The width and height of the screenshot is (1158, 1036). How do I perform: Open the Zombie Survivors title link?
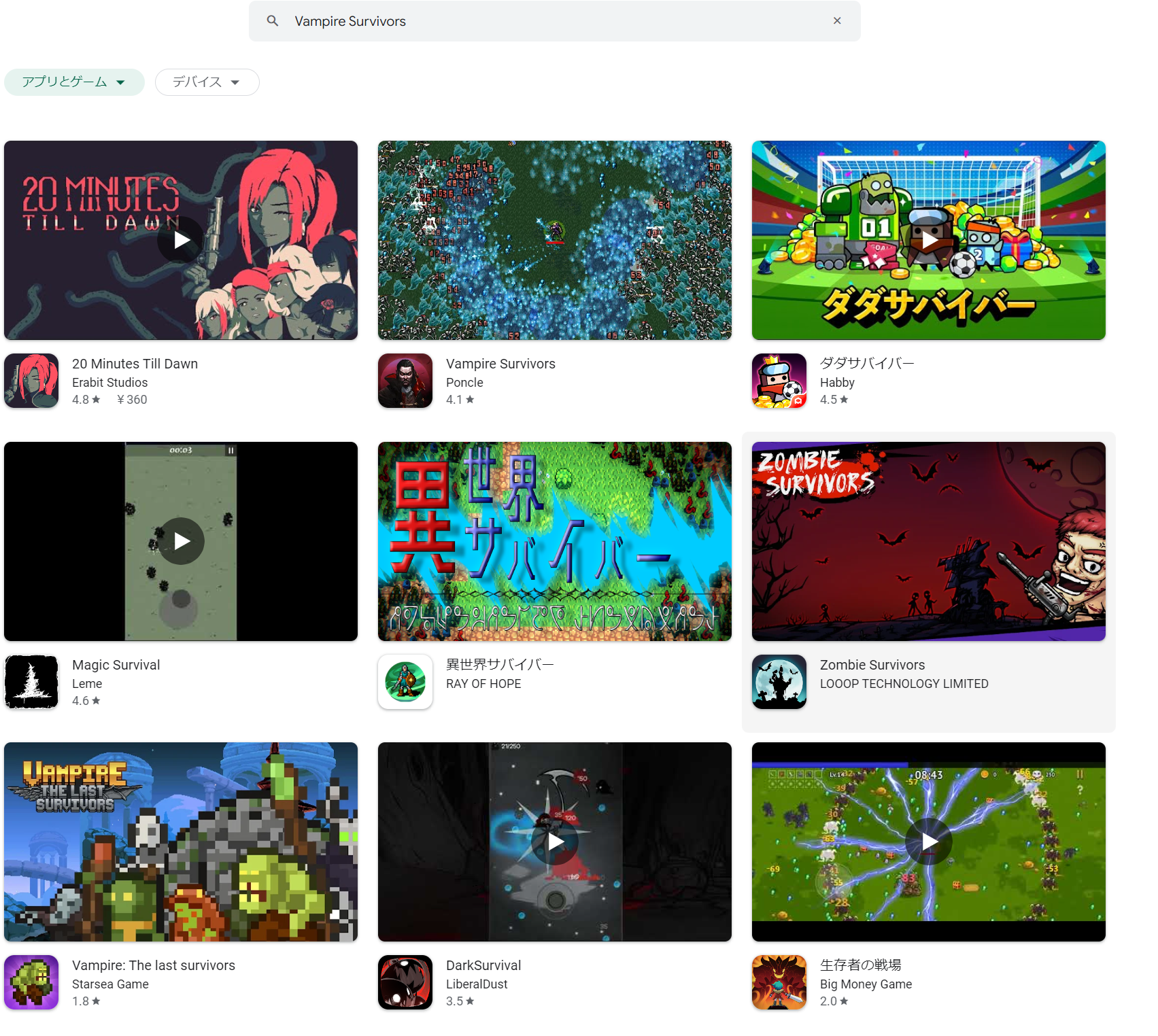click(872, 665)
